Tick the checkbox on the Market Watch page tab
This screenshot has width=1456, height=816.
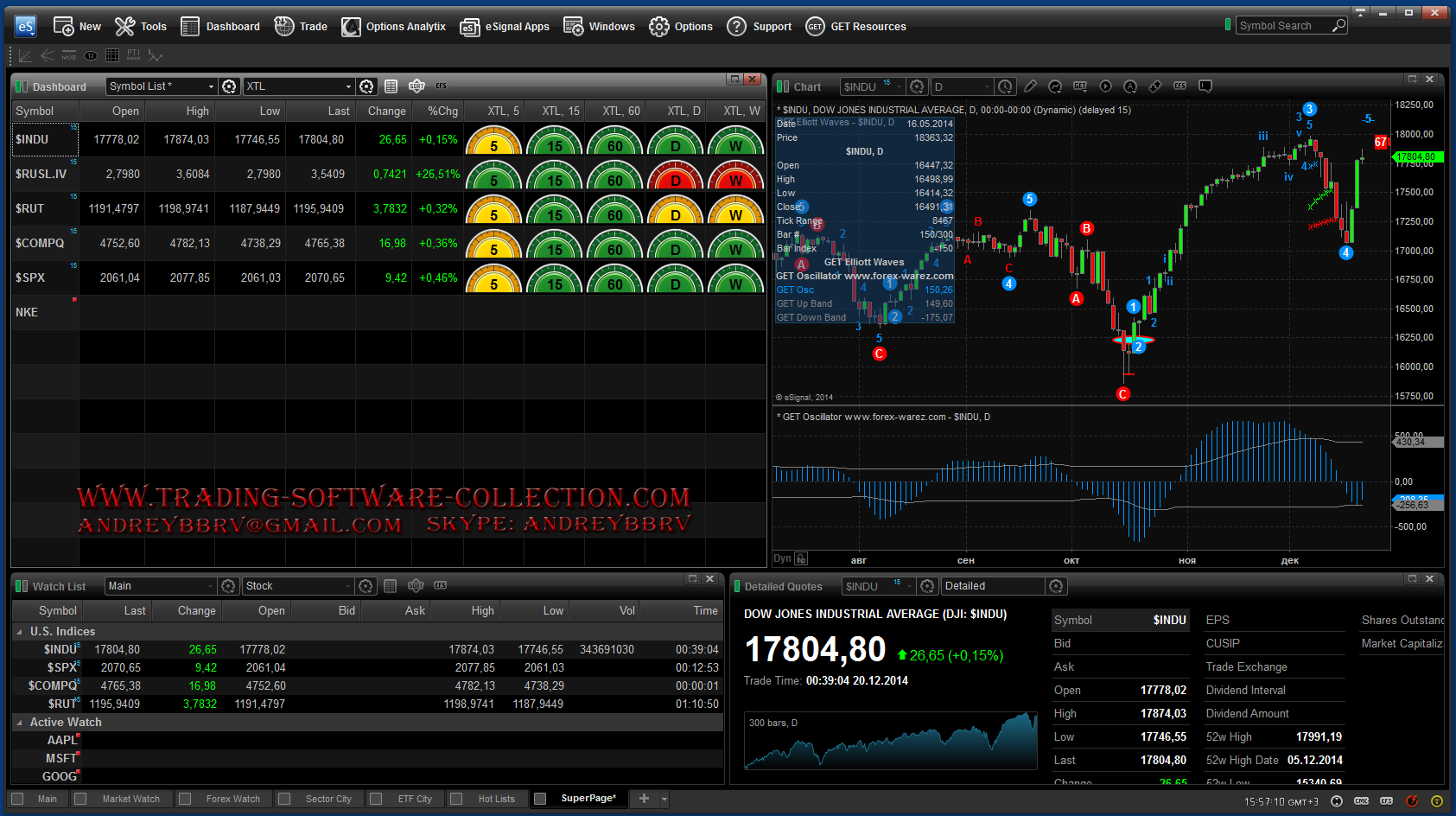pos(80,799)
